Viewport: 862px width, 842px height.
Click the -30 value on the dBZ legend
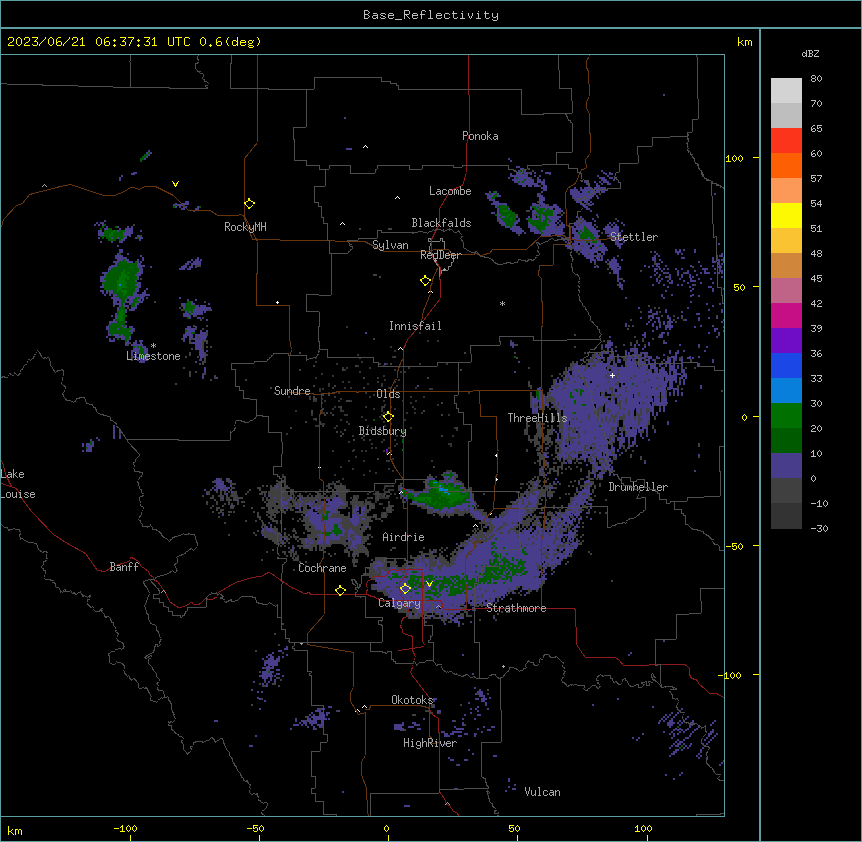(819, 529)
